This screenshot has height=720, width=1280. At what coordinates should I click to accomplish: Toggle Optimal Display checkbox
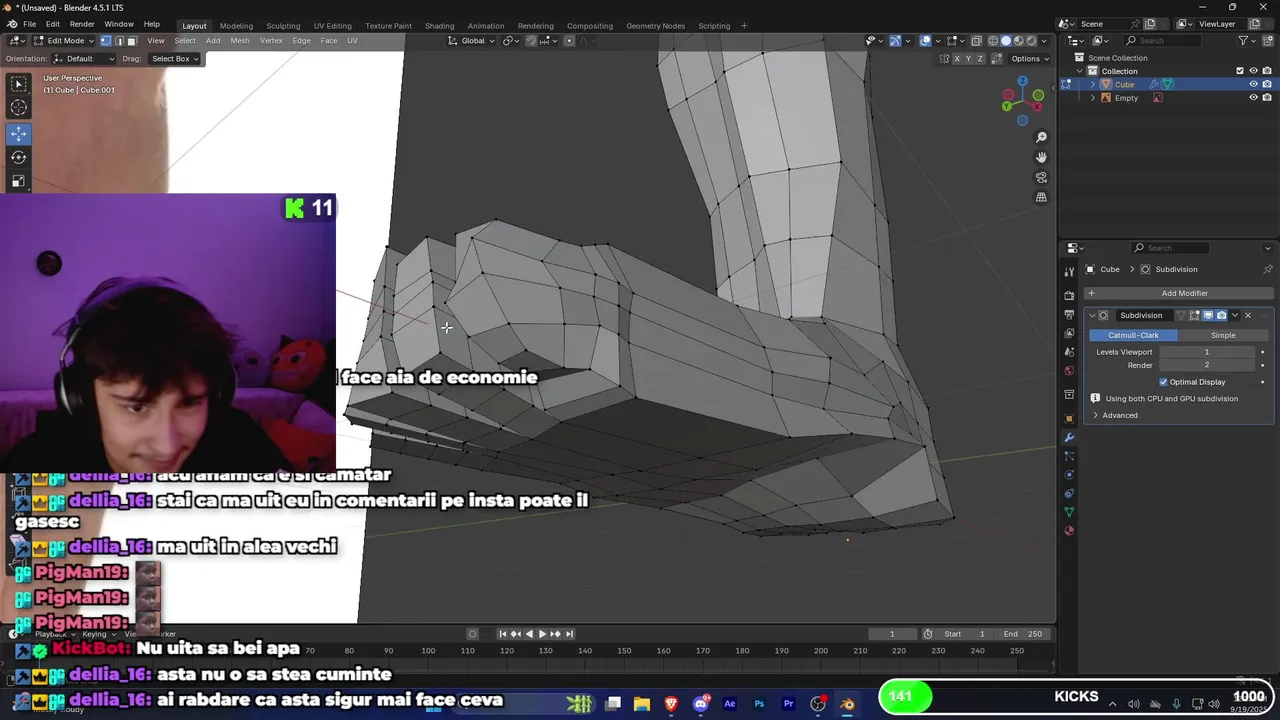[1163, 382]
